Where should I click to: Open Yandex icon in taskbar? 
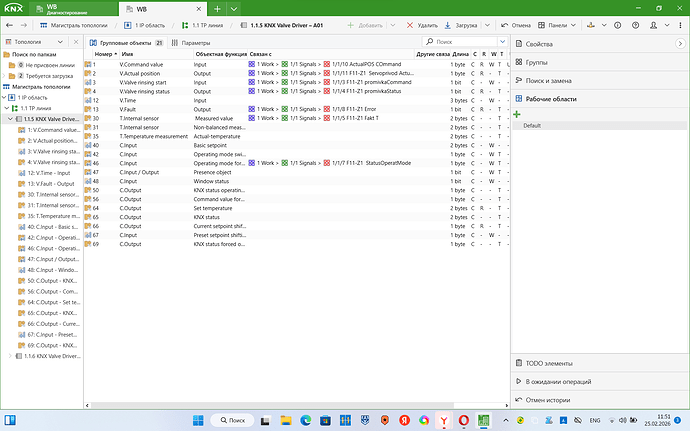pos(404,420)
